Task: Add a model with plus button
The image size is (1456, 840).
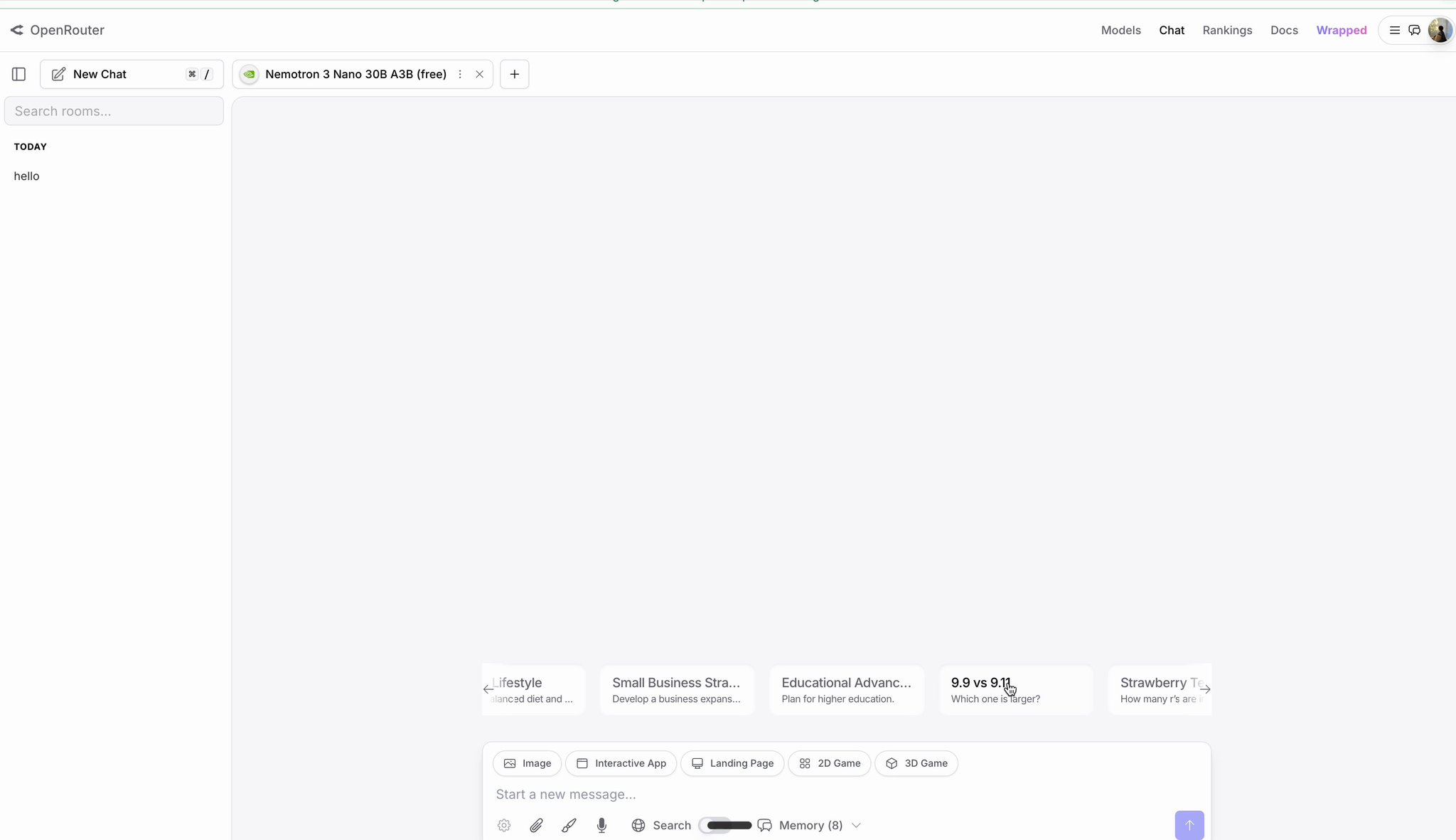Action: 514,74
